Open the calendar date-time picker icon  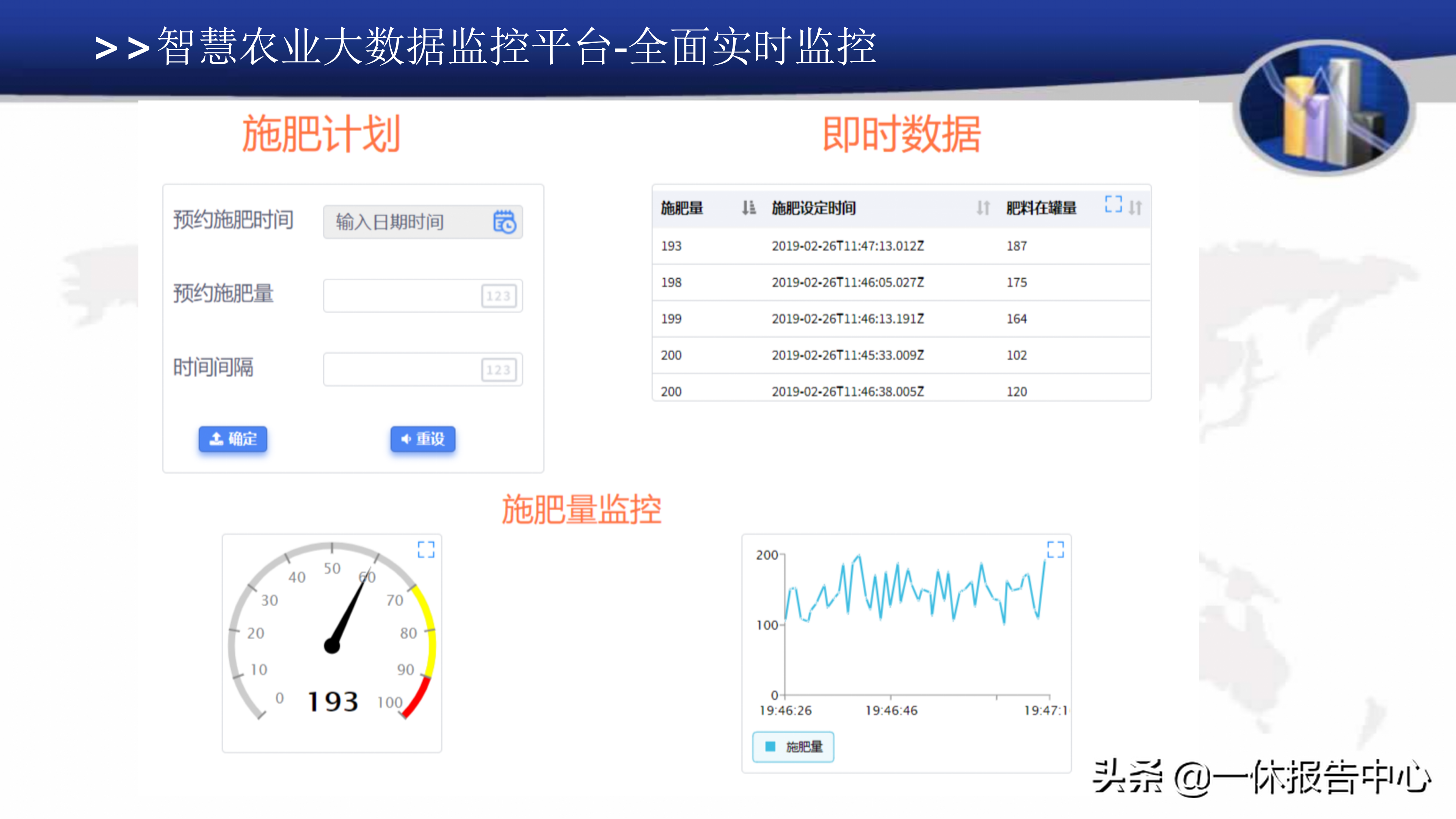(x=504, y=221)
